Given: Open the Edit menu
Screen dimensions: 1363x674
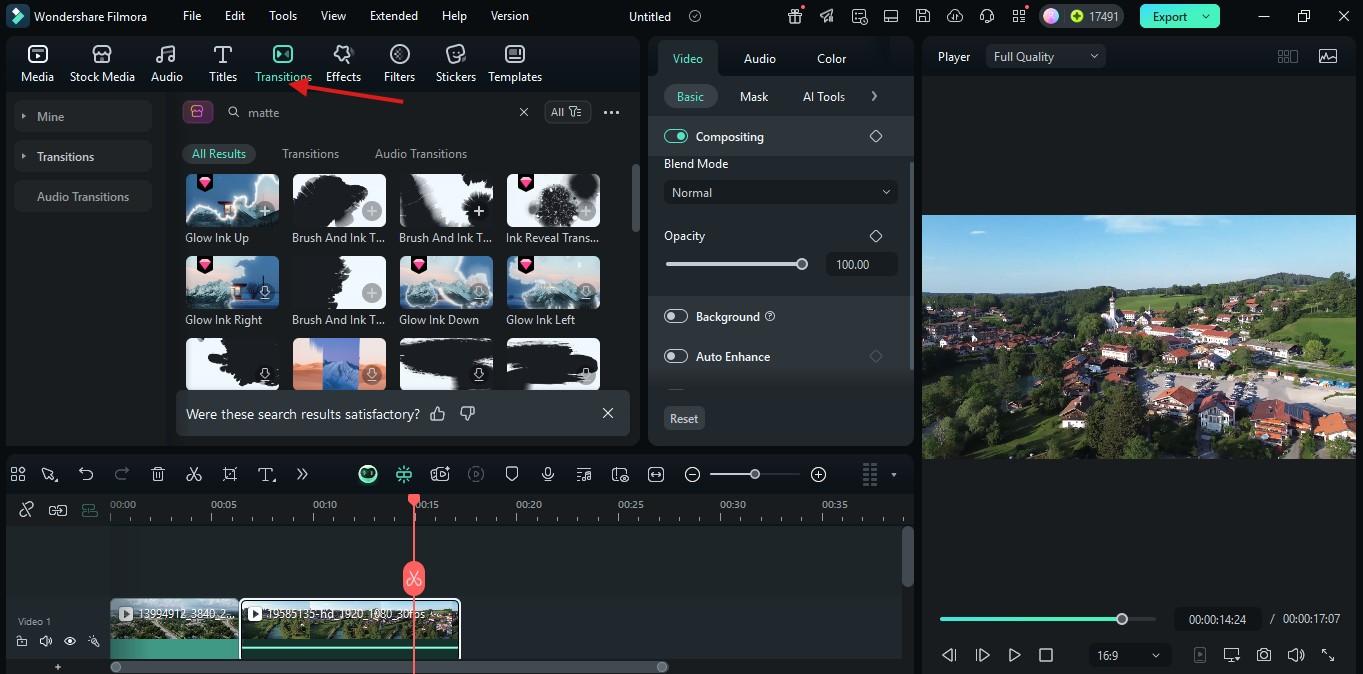Looking at the screenshot, I should [x=235, y=16].
